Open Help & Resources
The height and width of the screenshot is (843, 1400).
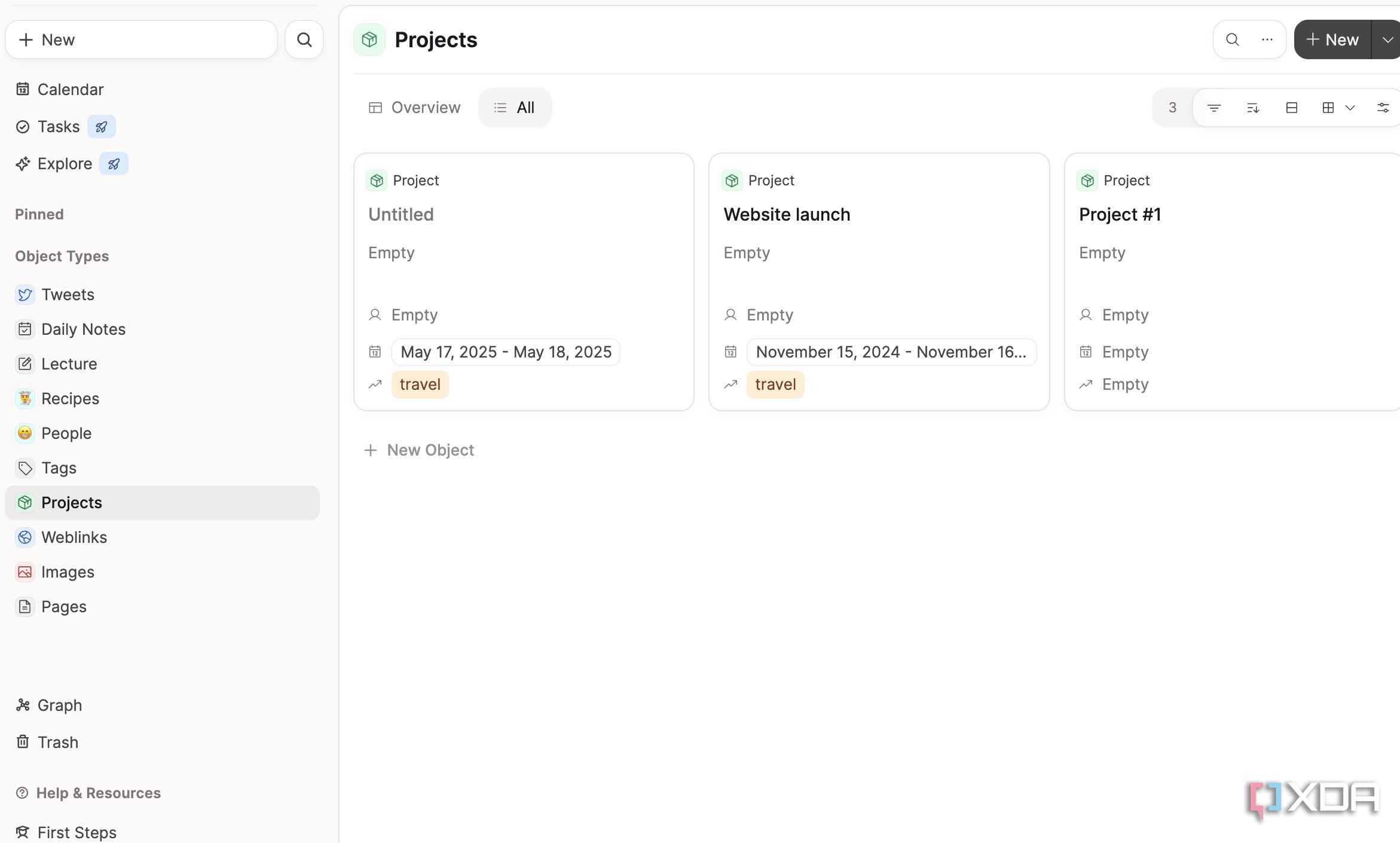(88, 793)
